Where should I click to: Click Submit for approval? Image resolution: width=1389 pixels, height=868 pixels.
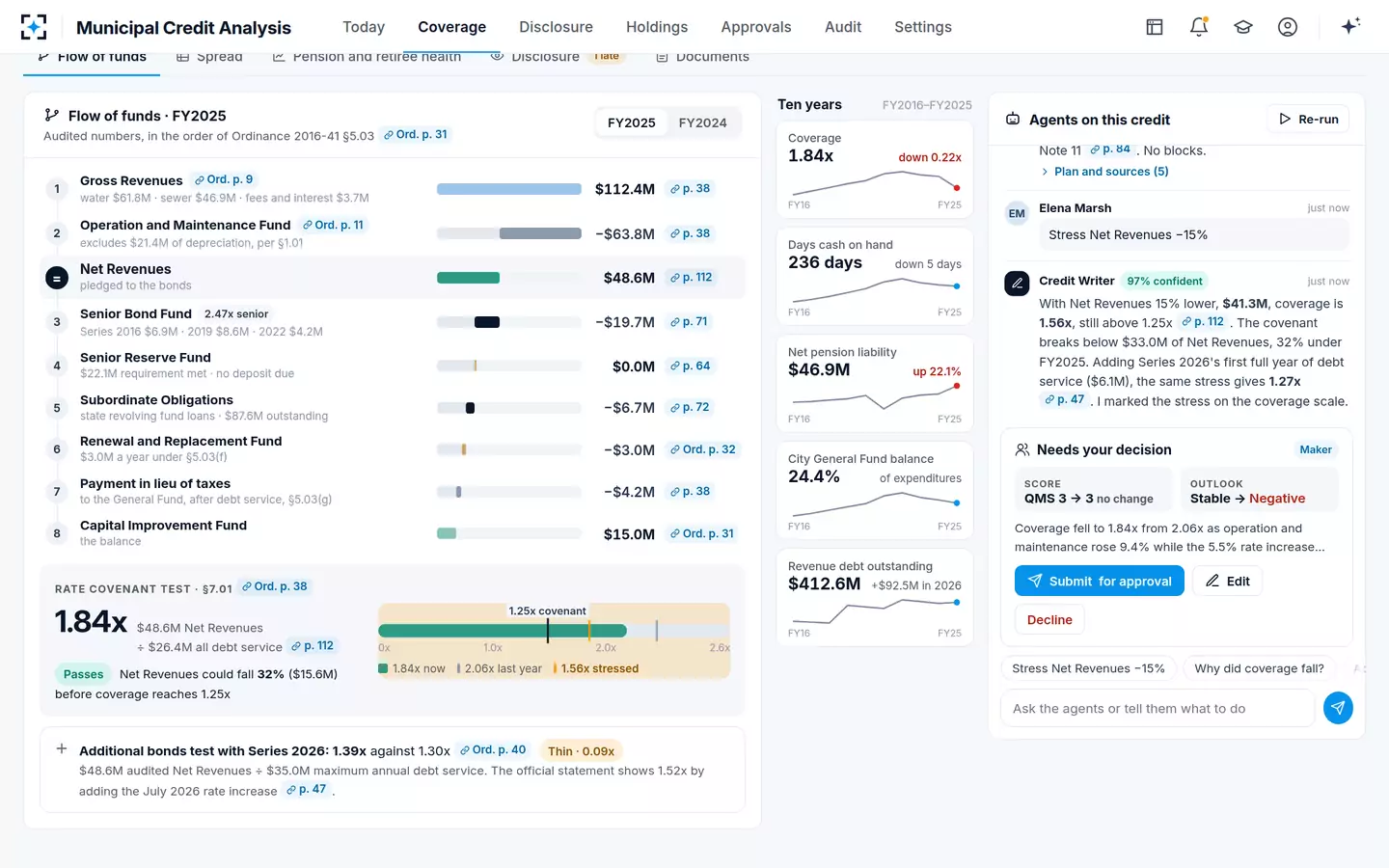pos(1100,581)
